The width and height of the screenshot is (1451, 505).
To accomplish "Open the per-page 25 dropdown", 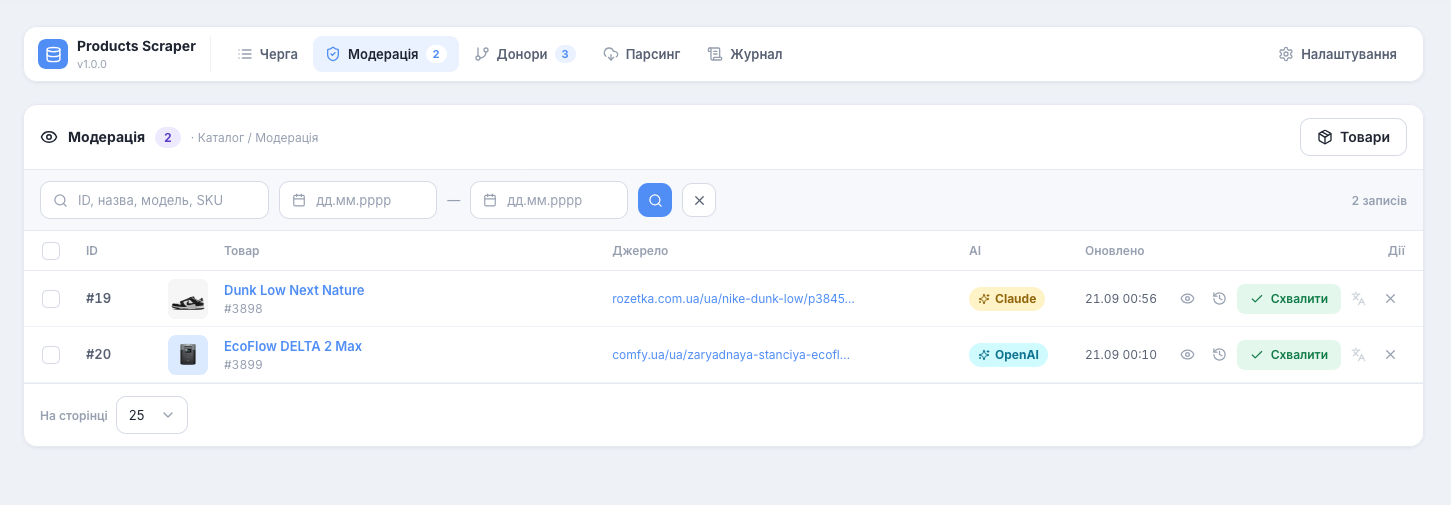I will click(152, 415).
